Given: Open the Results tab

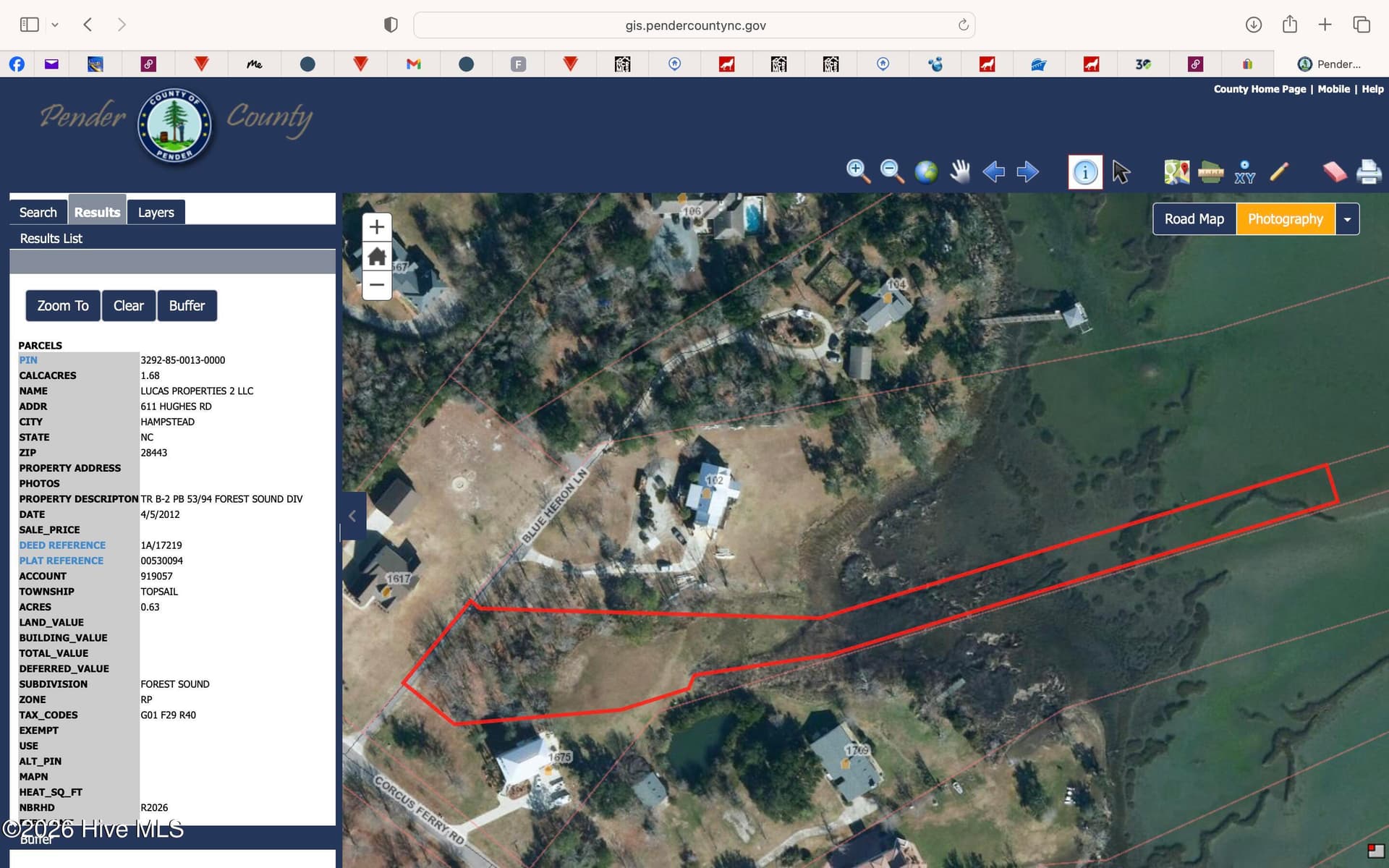Looking at the screenshot, I should pos(97,212).
